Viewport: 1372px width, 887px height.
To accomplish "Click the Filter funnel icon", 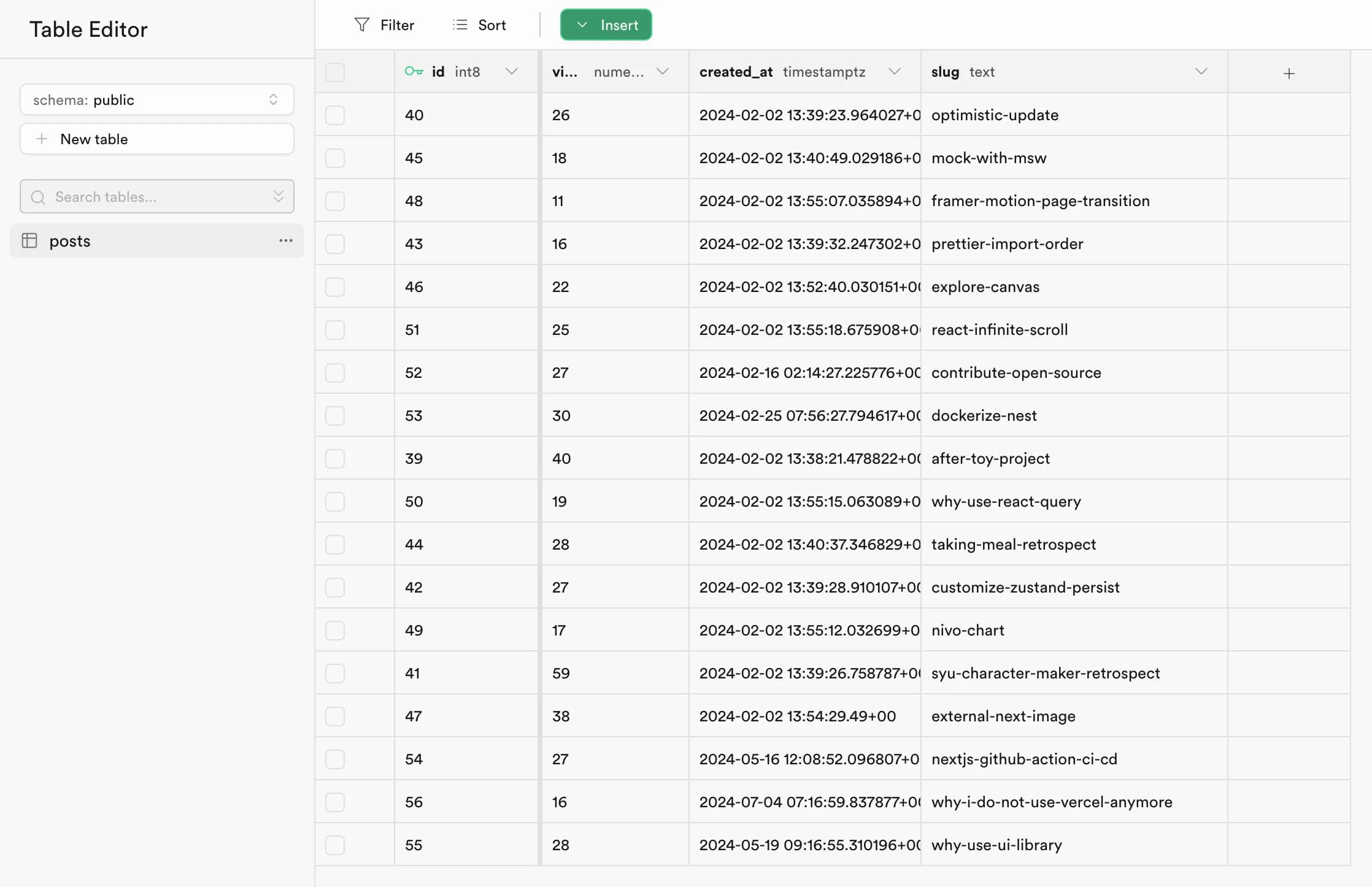I will 362,25.
